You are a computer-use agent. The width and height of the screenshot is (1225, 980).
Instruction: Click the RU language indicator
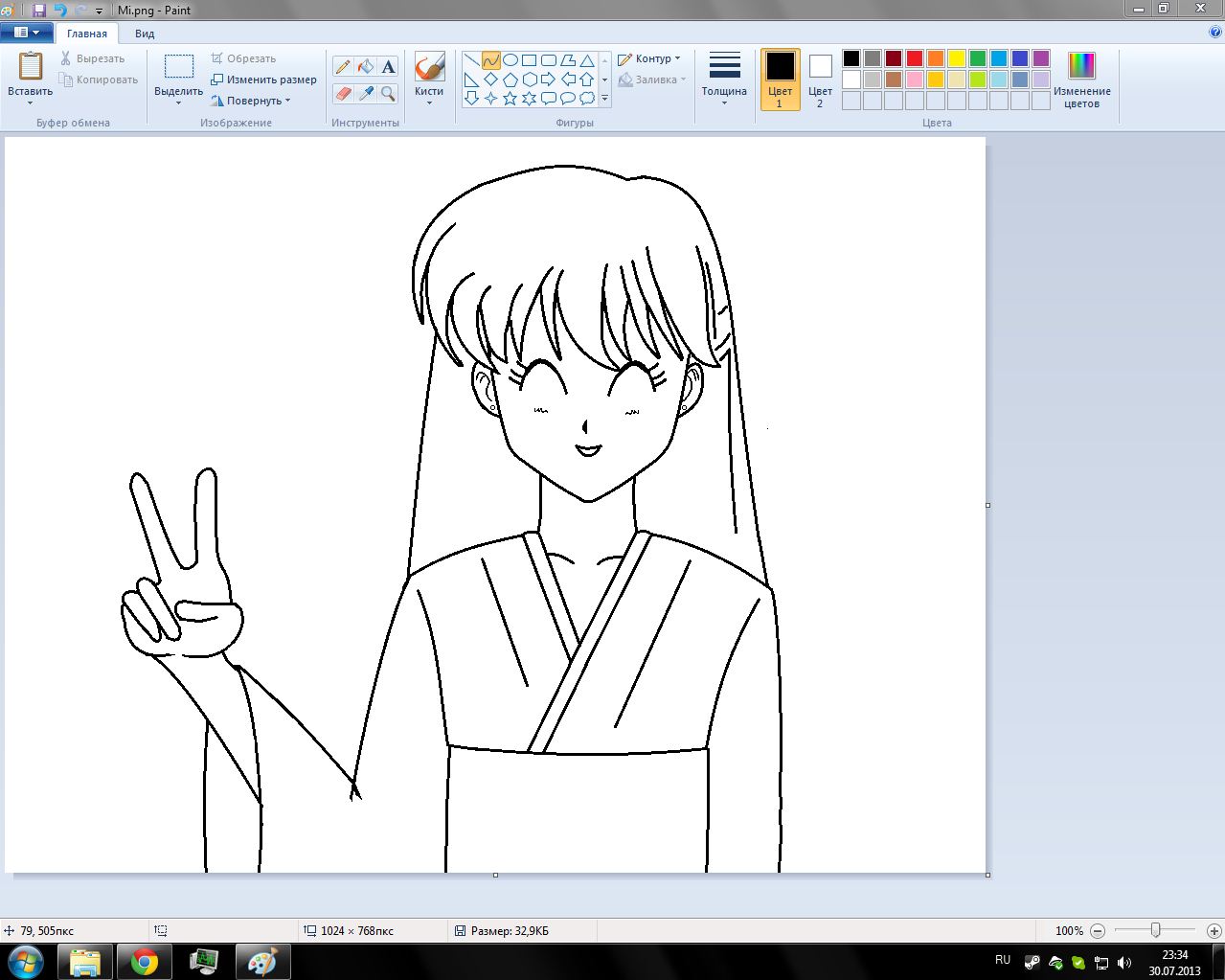(1003, 959)
